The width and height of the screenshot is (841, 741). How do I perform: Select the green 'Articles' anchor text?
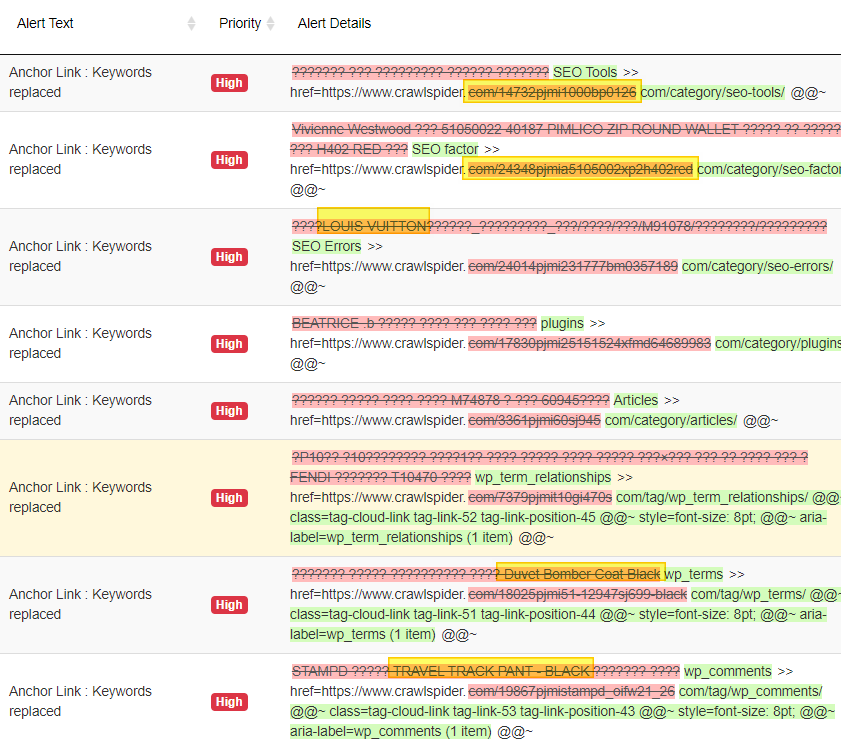636,401
